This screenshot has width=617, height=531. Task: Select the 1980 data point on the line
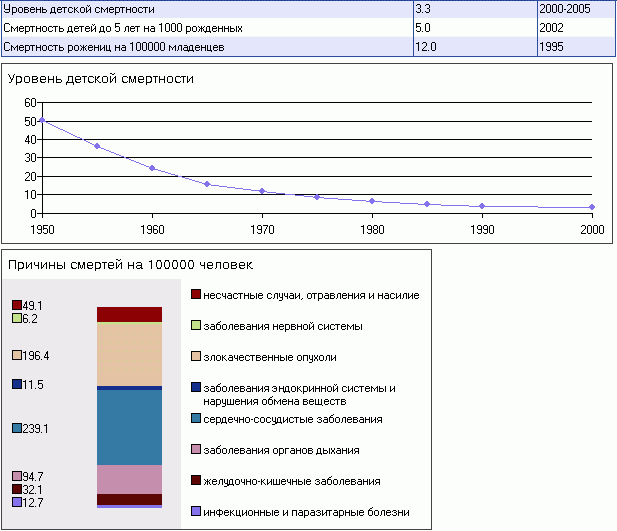(x=372, y=201)
